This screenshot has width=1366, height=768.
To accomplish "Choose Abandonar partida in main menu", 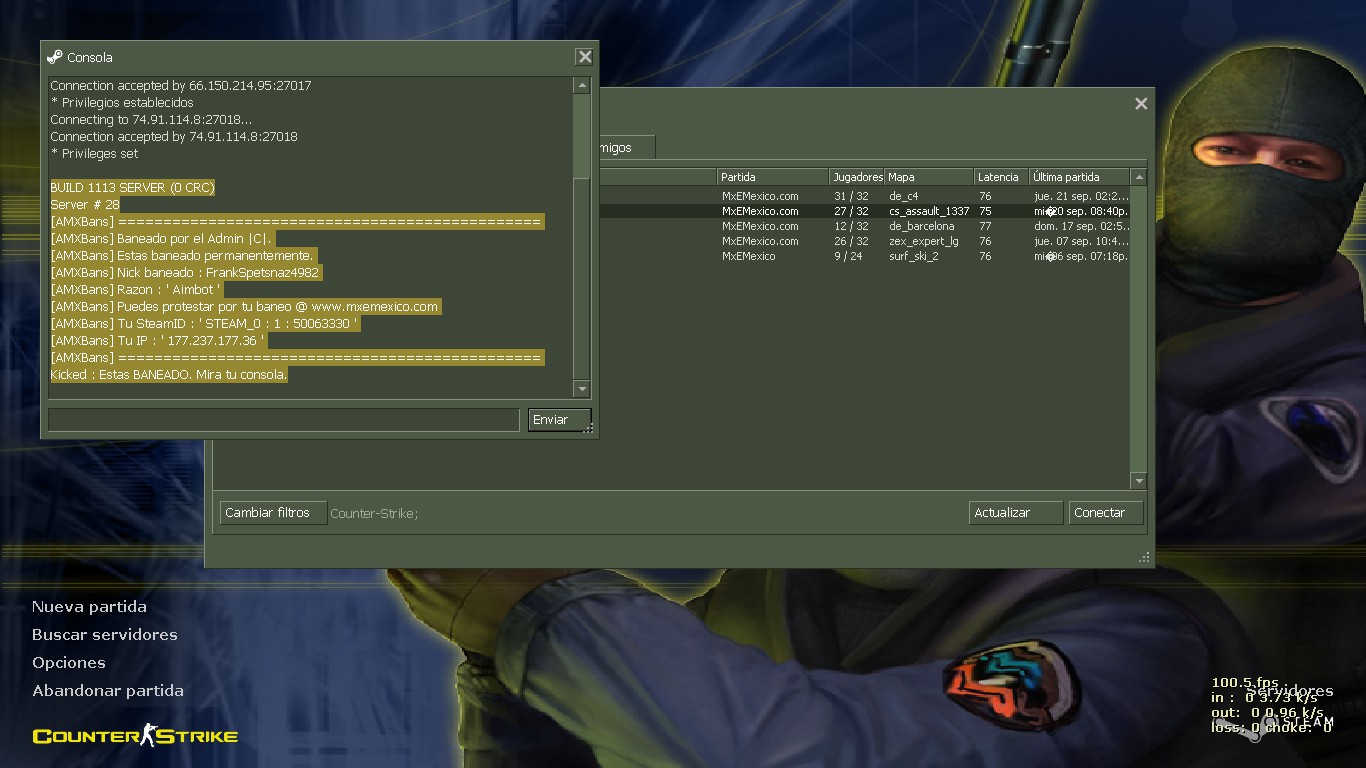I will pyautogui.click(x=108, y=691).
